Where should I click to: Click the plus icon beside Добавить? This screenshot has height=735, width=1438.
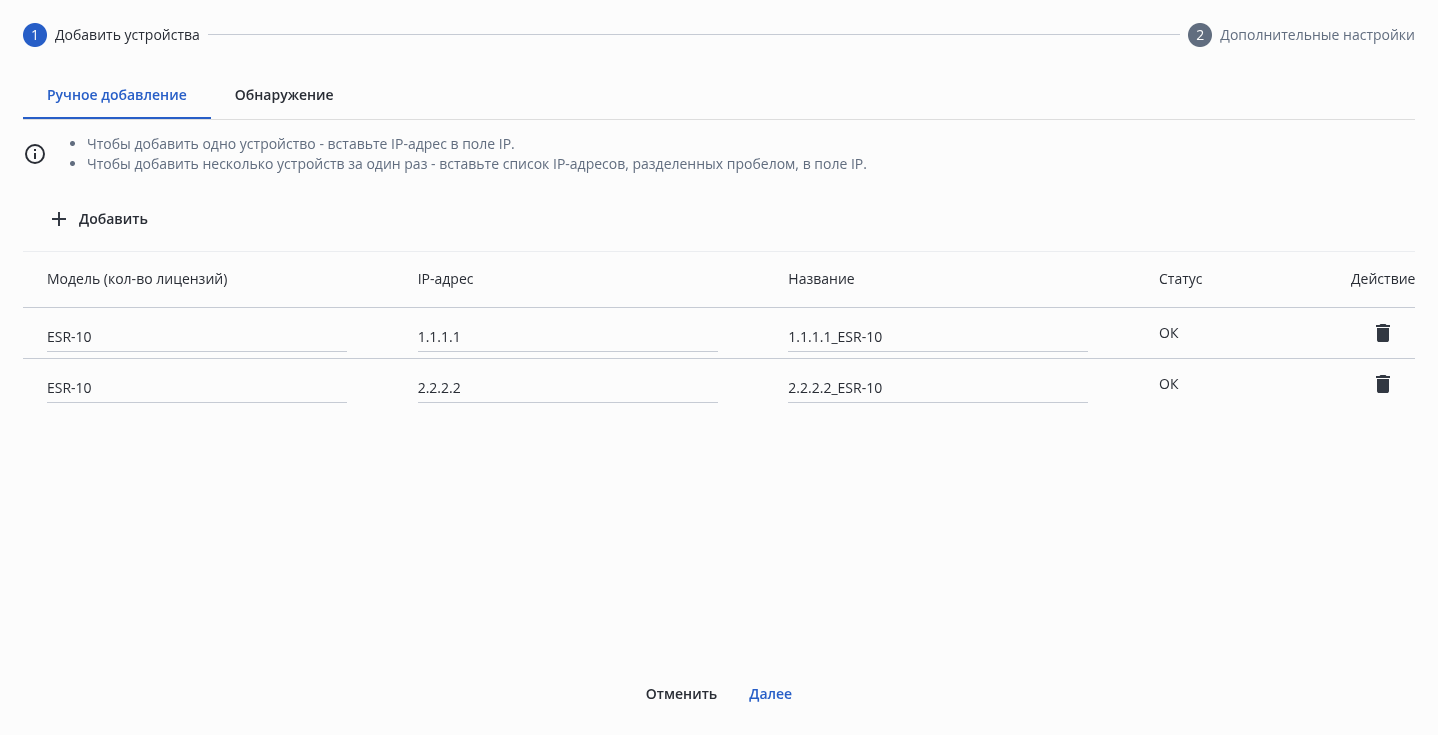coord(59,219)
